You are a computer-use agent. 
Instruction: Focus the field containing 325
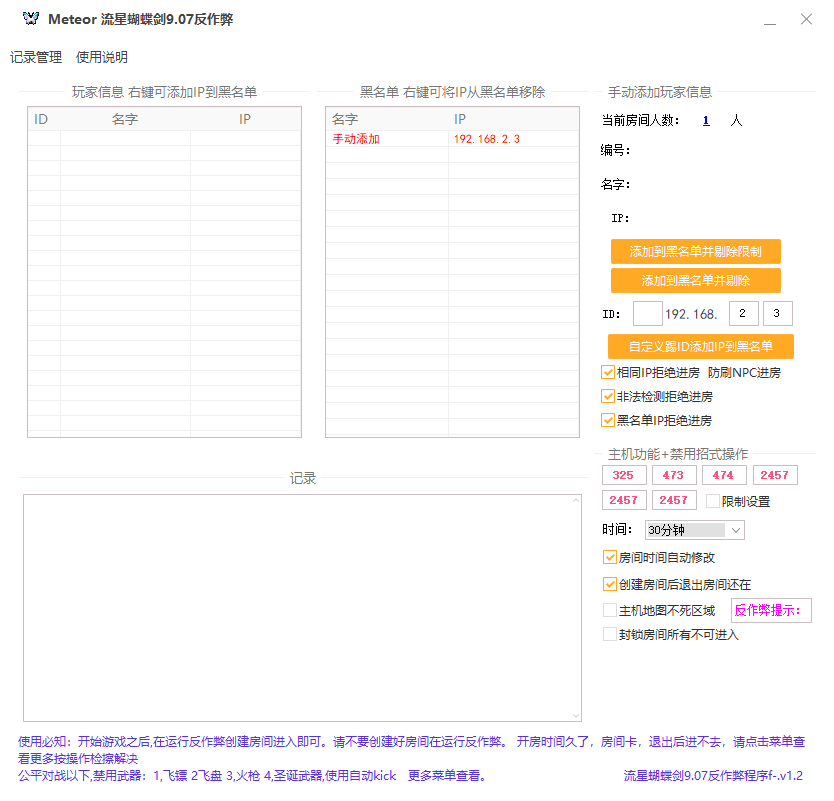coord(623,475)
